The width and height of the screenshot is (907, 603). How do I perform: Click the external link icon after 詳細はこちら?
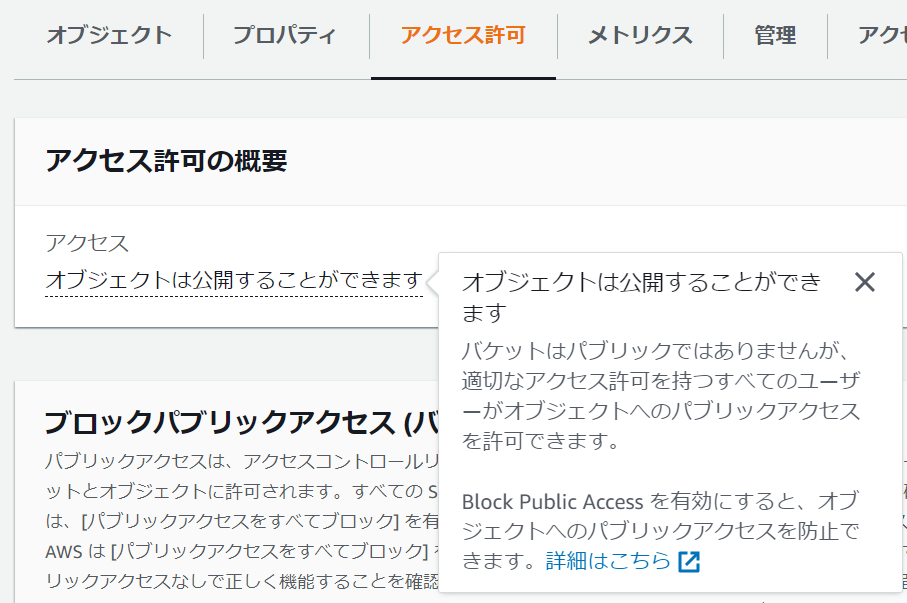[x=689, y=561]
